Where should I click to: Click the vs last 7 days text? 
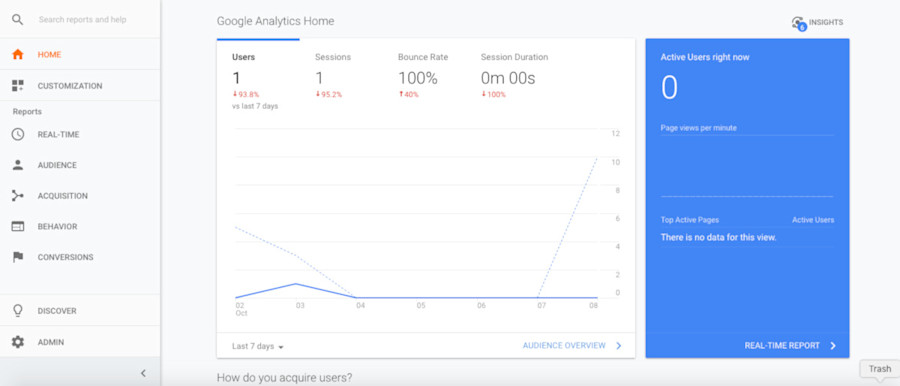tap(255, 106)
